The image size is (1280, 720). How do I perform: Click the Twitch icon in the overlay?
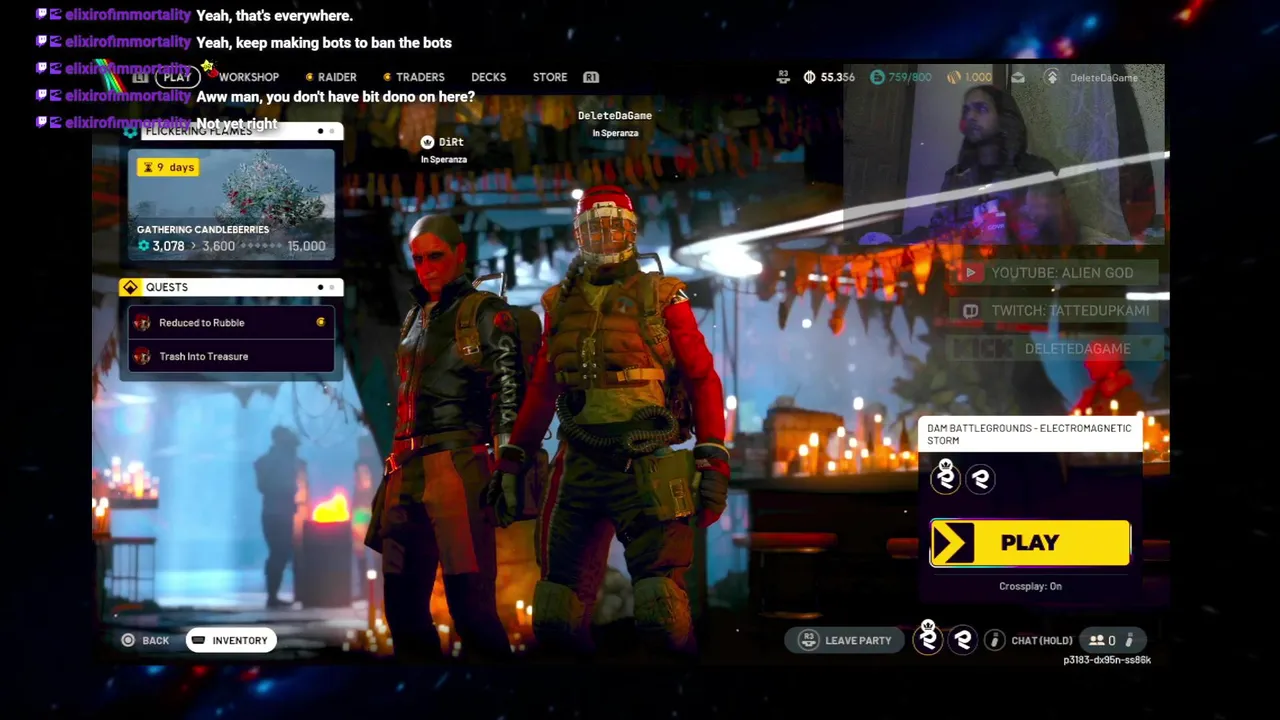point(970,311)
